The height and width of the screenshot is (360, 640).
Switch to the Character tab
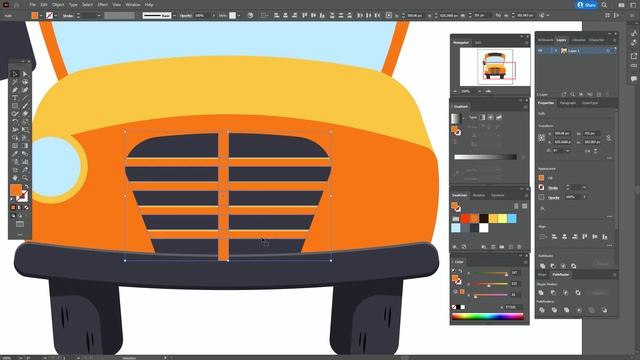[596, 40]
